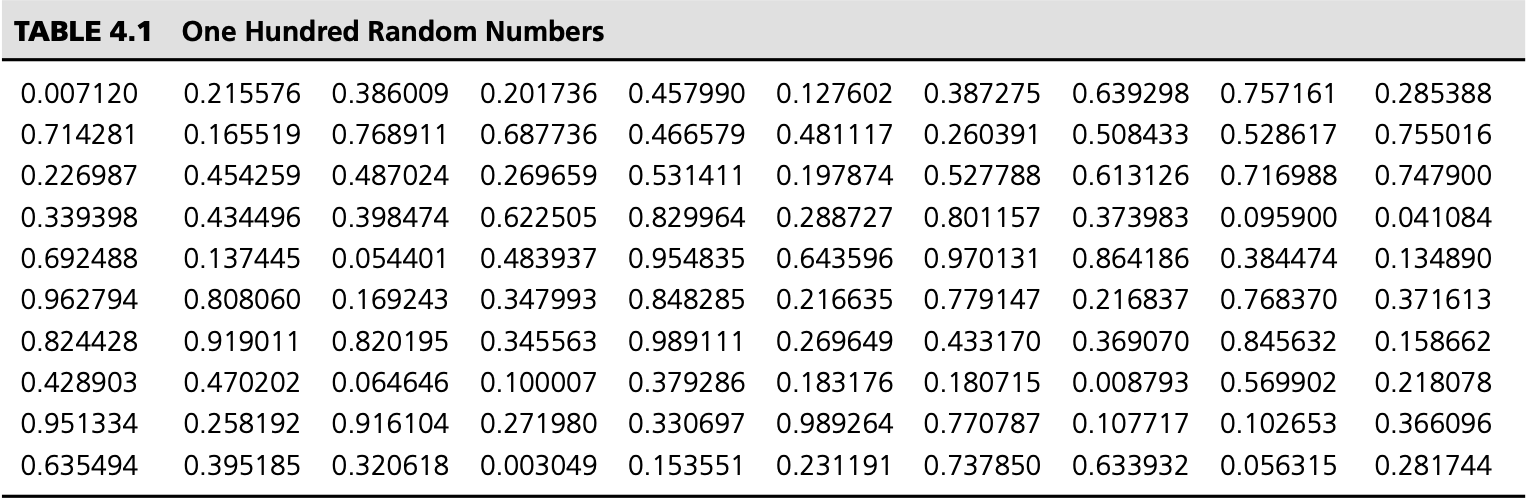Select the number 0.622505
The image size is (1528, 500).
[x=538, y=218]
